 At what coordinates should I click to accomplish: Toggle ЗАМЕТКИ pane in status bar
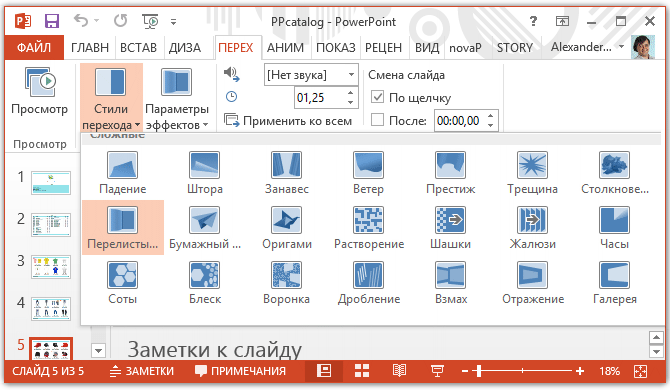point(141,371)
